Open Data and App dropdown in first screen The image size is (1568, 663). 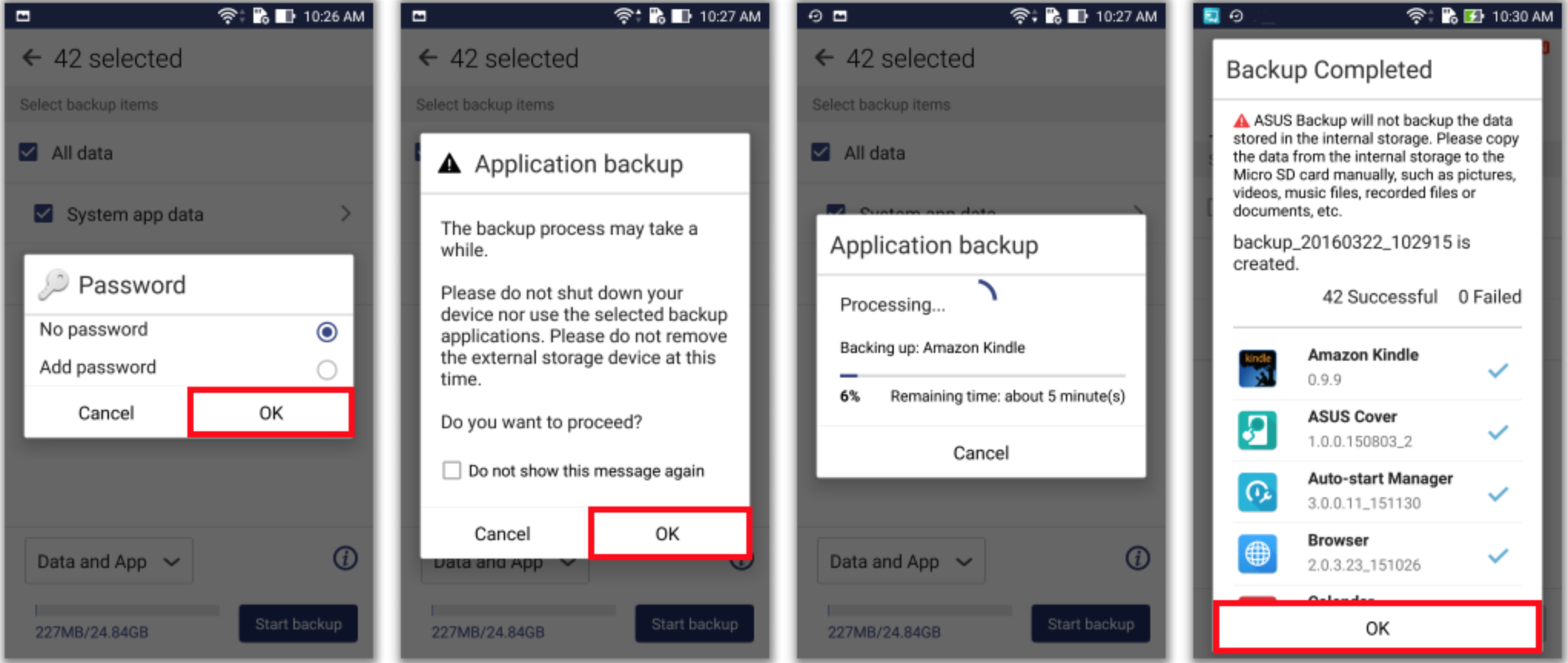109,561
